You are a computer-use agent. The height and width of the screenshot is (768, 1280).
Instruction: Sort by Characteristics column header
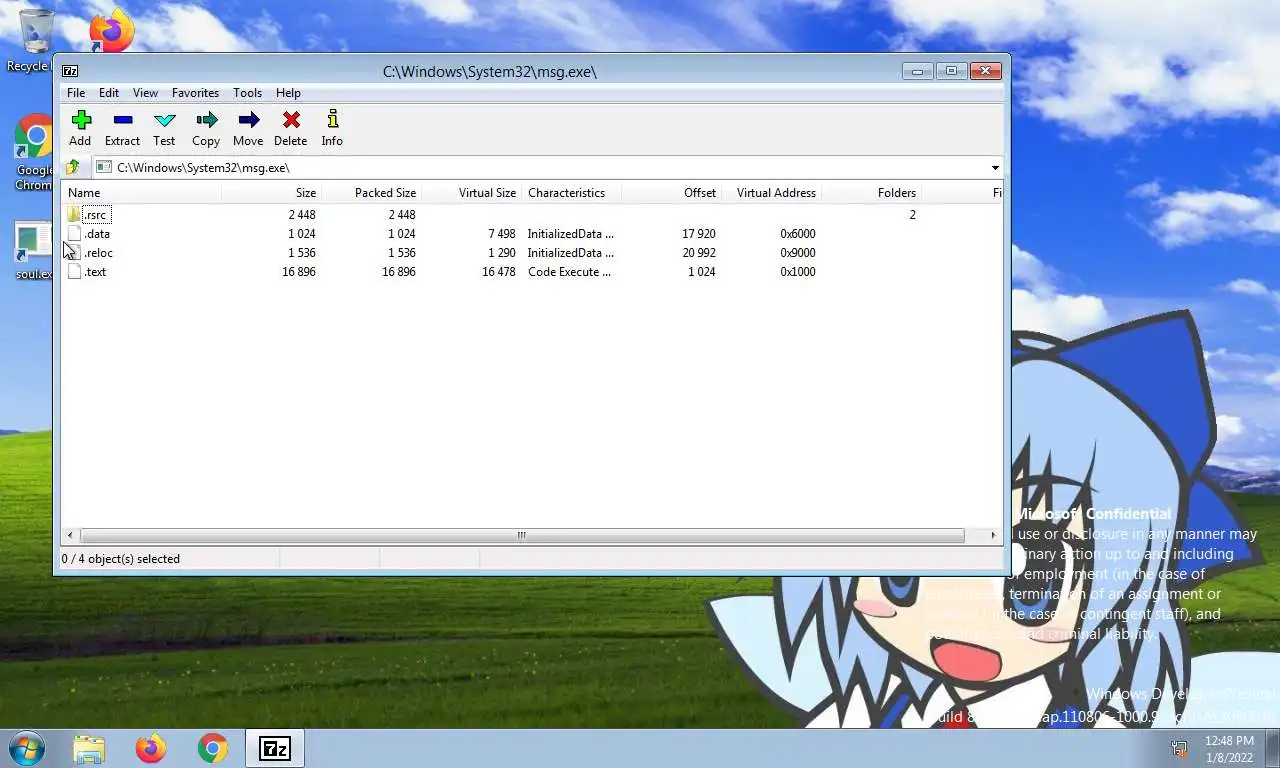571,193
